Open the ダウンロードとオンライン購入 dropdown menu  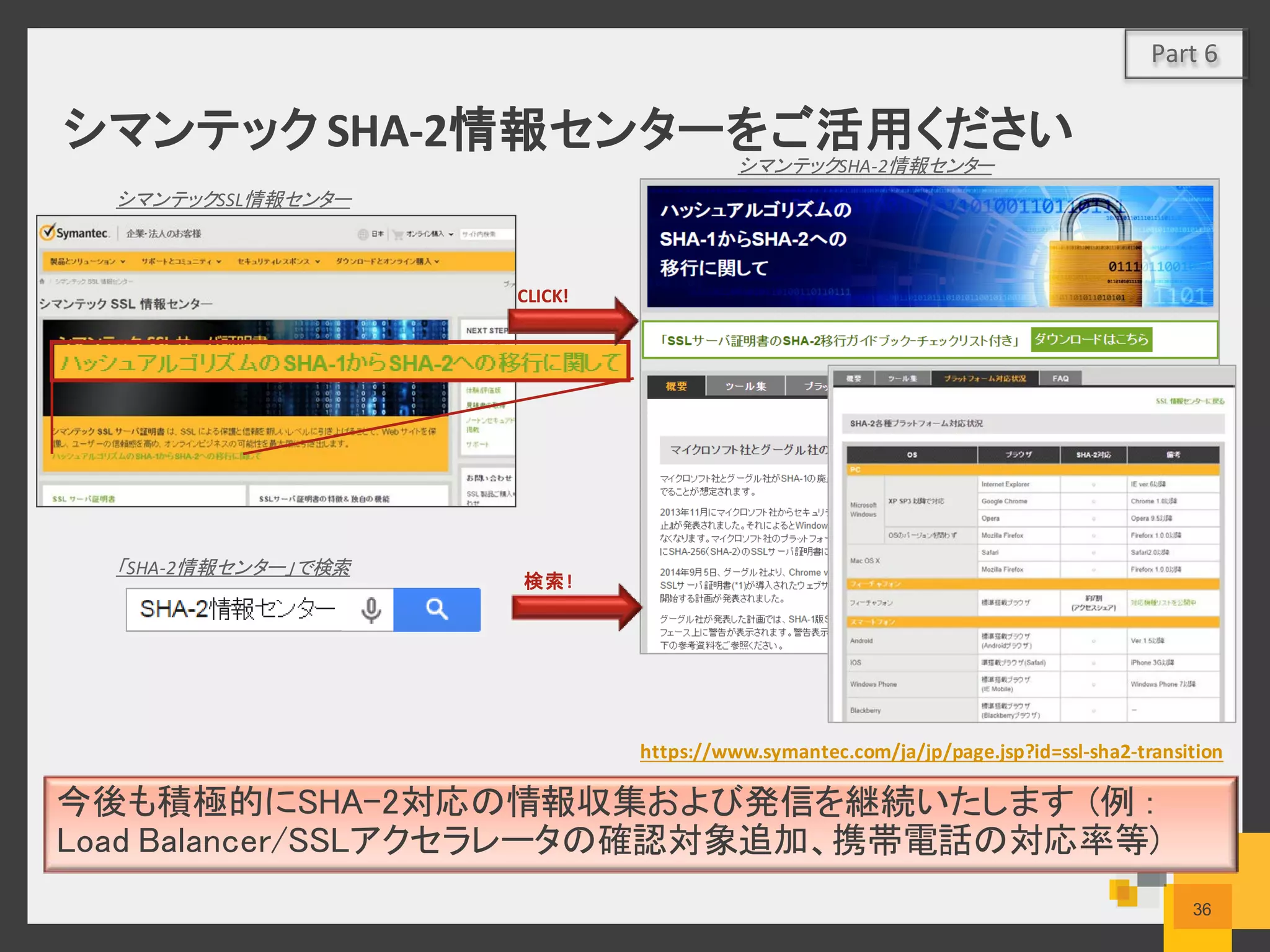(388, 262)
